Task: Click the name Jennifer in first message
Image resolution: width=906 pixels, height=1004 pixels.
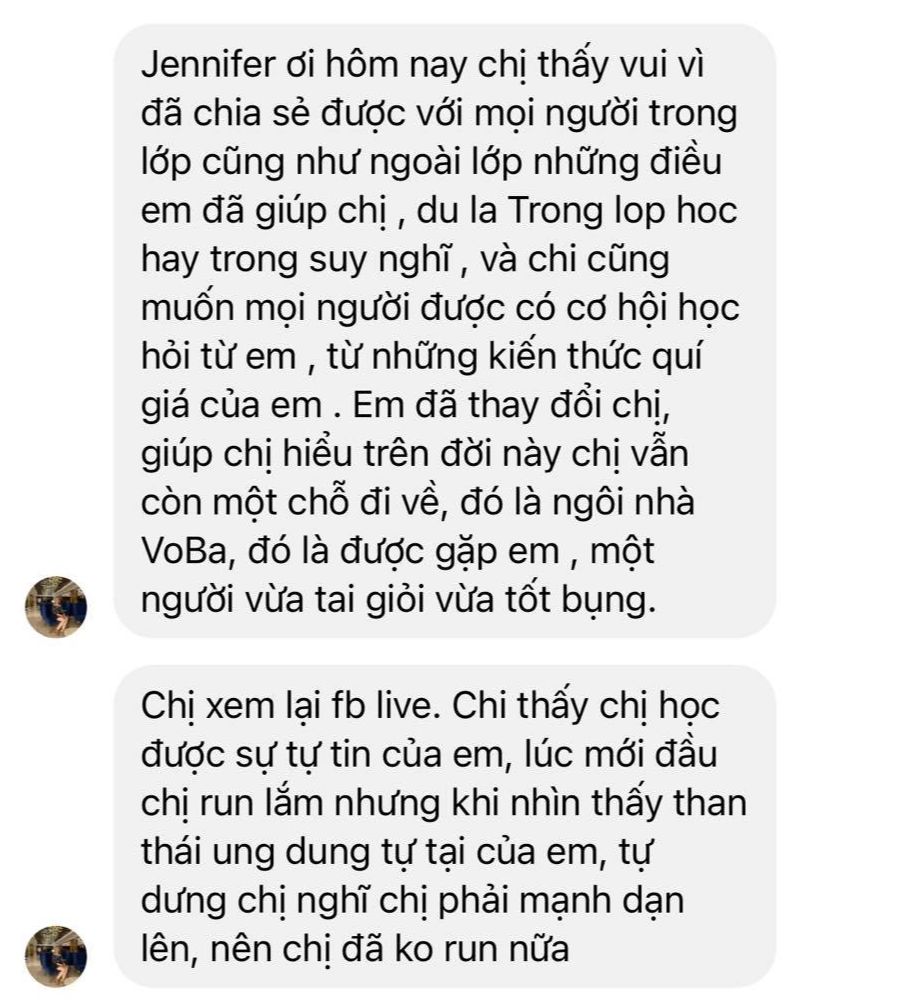Action: click(x=208, y=64)
